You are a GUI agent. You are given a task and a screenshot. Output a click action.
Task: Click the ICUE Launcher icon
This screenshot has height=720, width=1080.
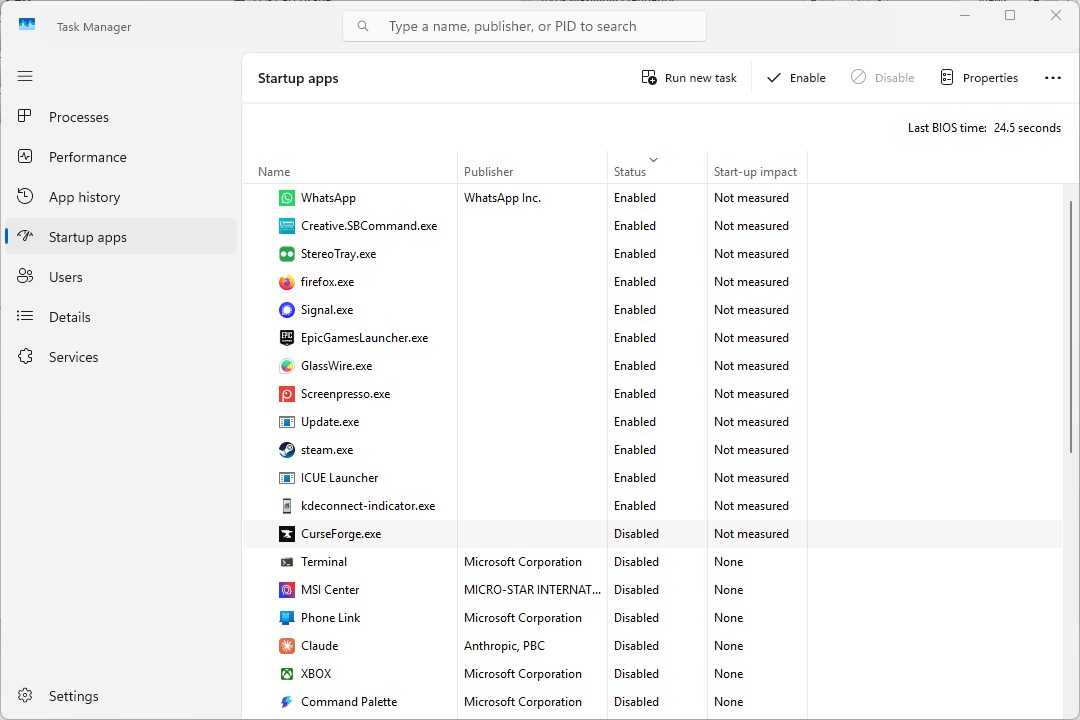[x=287, y=478]
